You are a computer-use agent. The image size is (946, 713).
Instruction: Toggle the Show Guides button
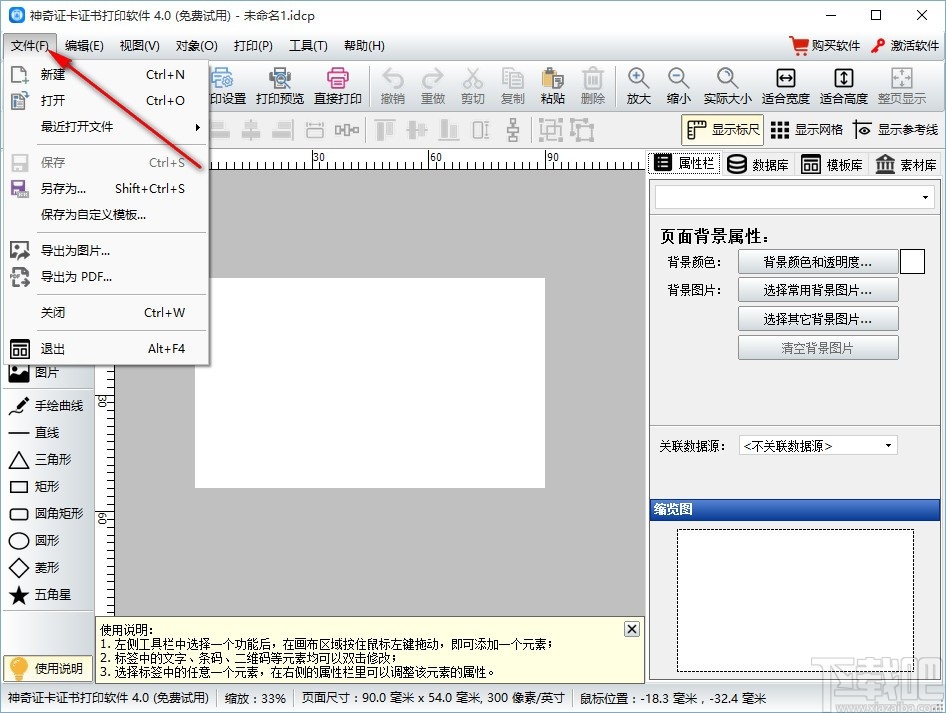pos(895,130)
